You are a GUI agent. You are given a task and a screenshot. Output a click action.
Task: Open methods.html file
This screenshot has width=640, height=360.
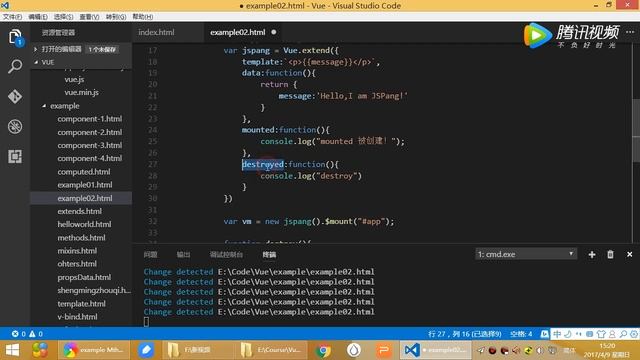81,238
